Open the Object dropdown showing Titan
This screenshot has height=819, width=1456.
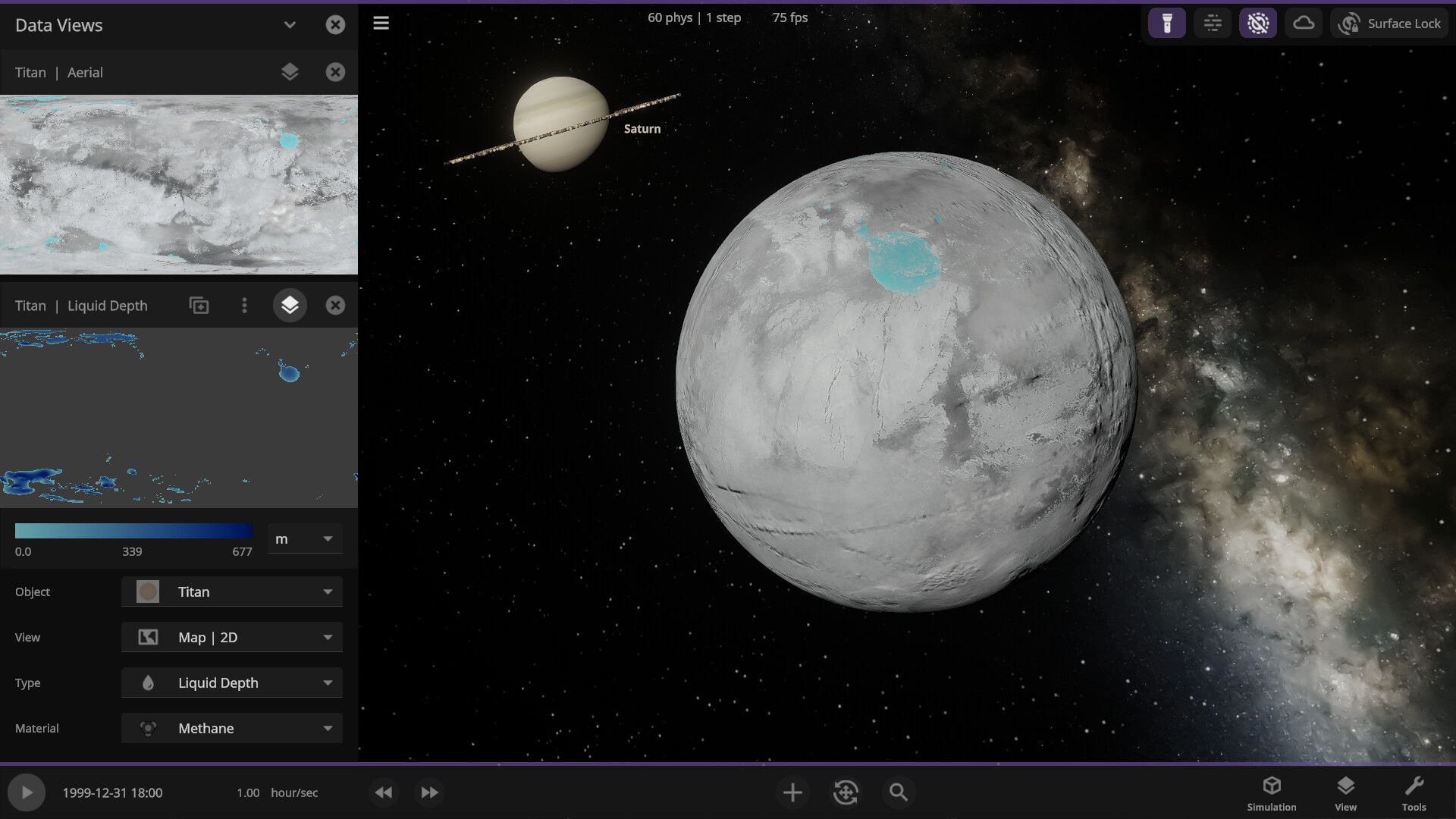[x=231, y=591]
